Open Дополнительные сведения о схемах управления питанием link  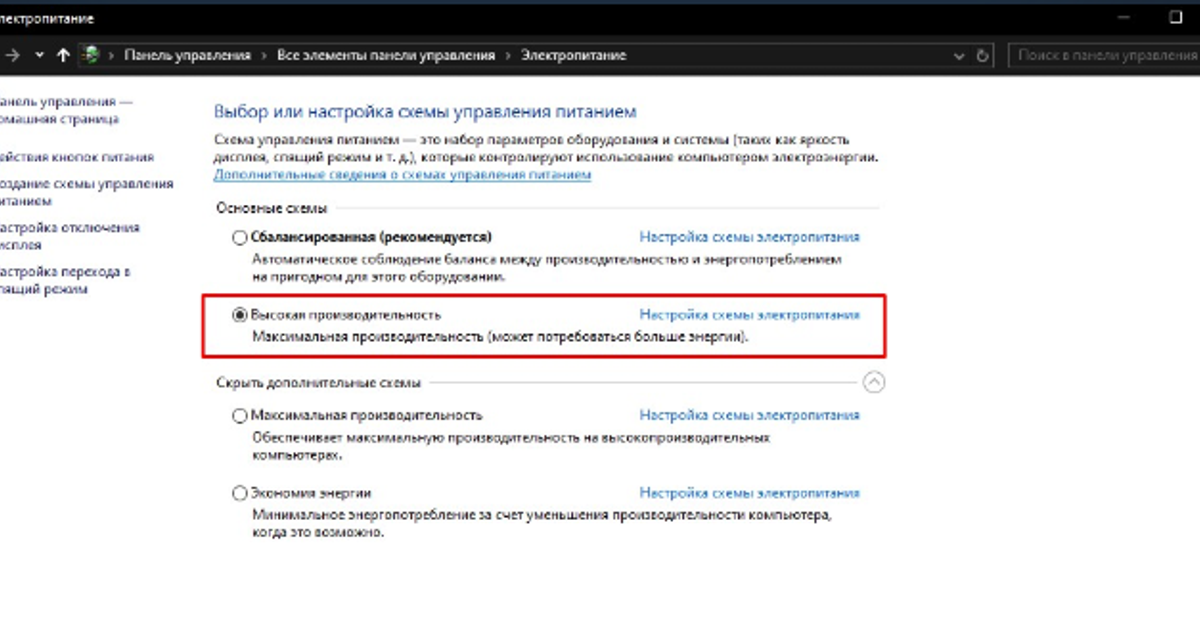[x=402, y=175]
